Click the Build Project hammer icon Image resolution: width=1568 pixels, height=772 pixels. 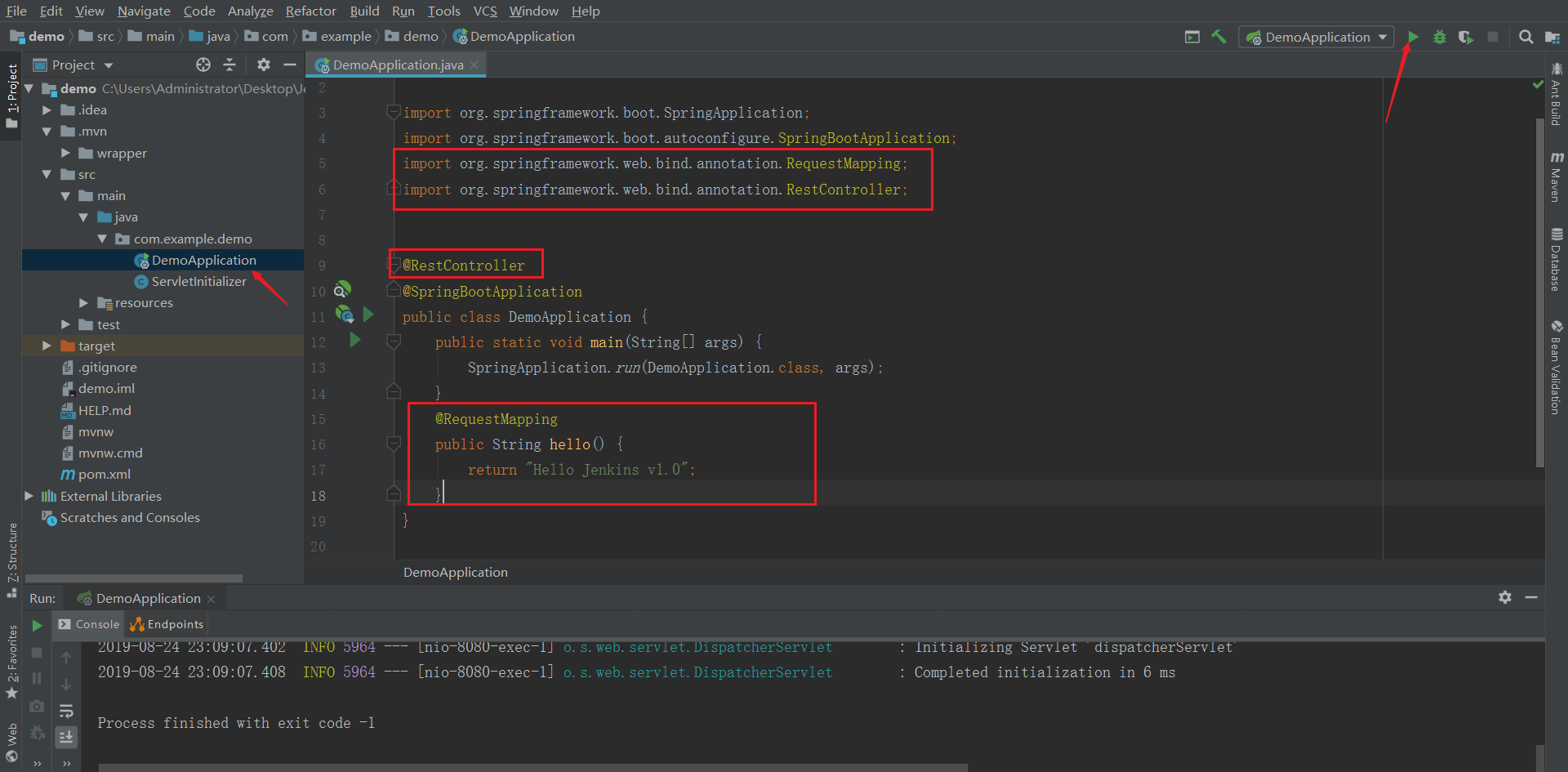[x=1218, y=37]
